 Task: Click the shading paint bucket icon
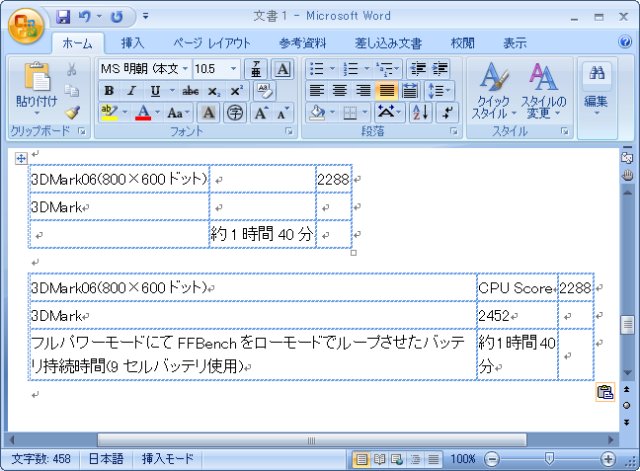(317, 113)
